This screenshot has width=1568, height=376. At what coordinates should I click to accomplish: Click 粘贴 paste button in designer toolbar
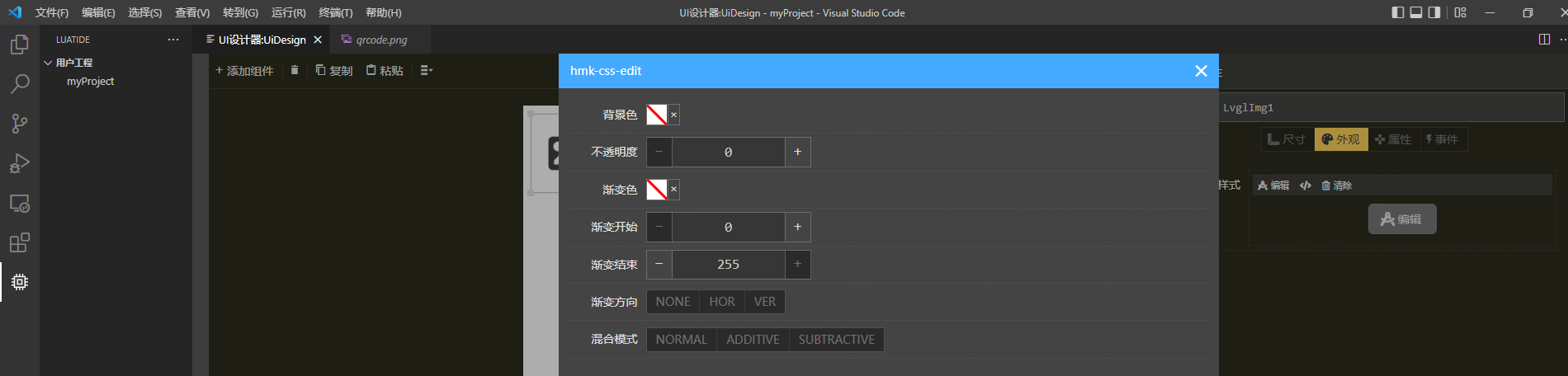tap(385, 71)
